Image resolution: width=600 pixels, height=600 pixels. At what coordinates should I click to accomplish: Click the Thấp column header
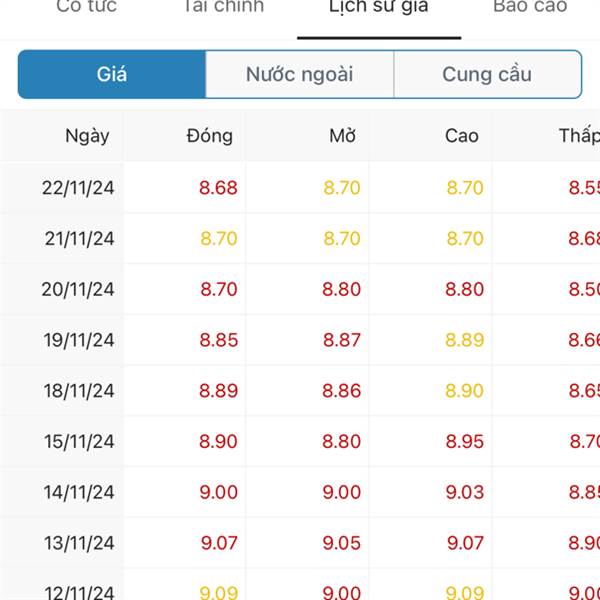(580, 136)
